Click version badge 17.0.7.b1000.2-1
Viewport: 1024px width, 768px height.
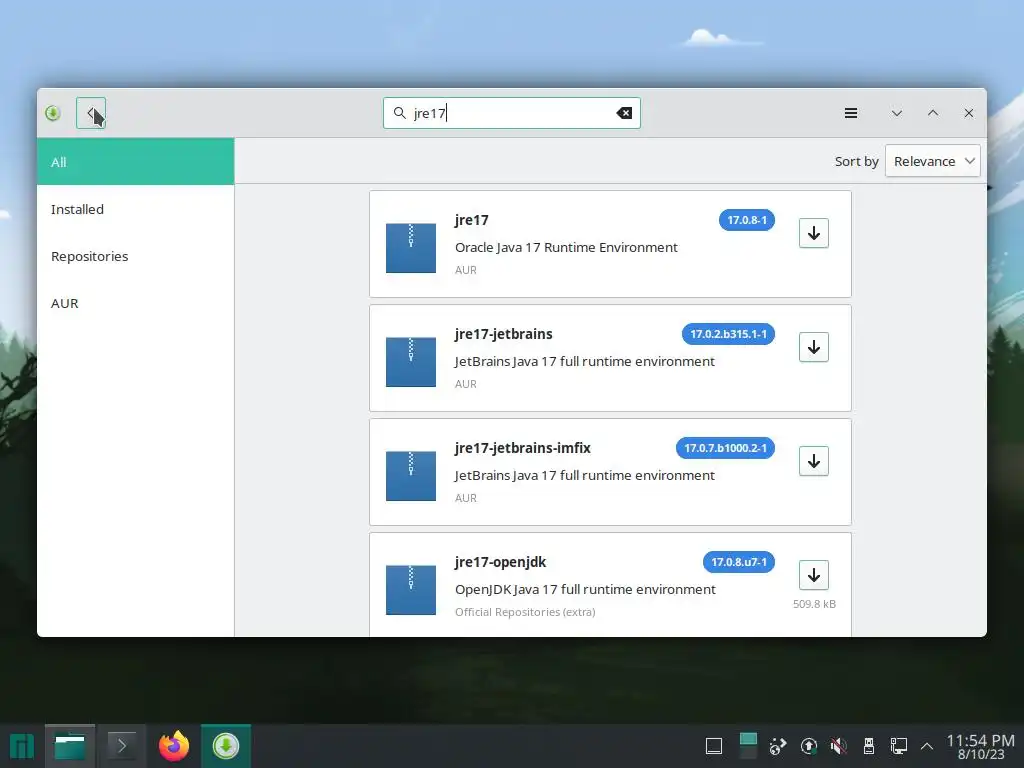pos(726,448)
